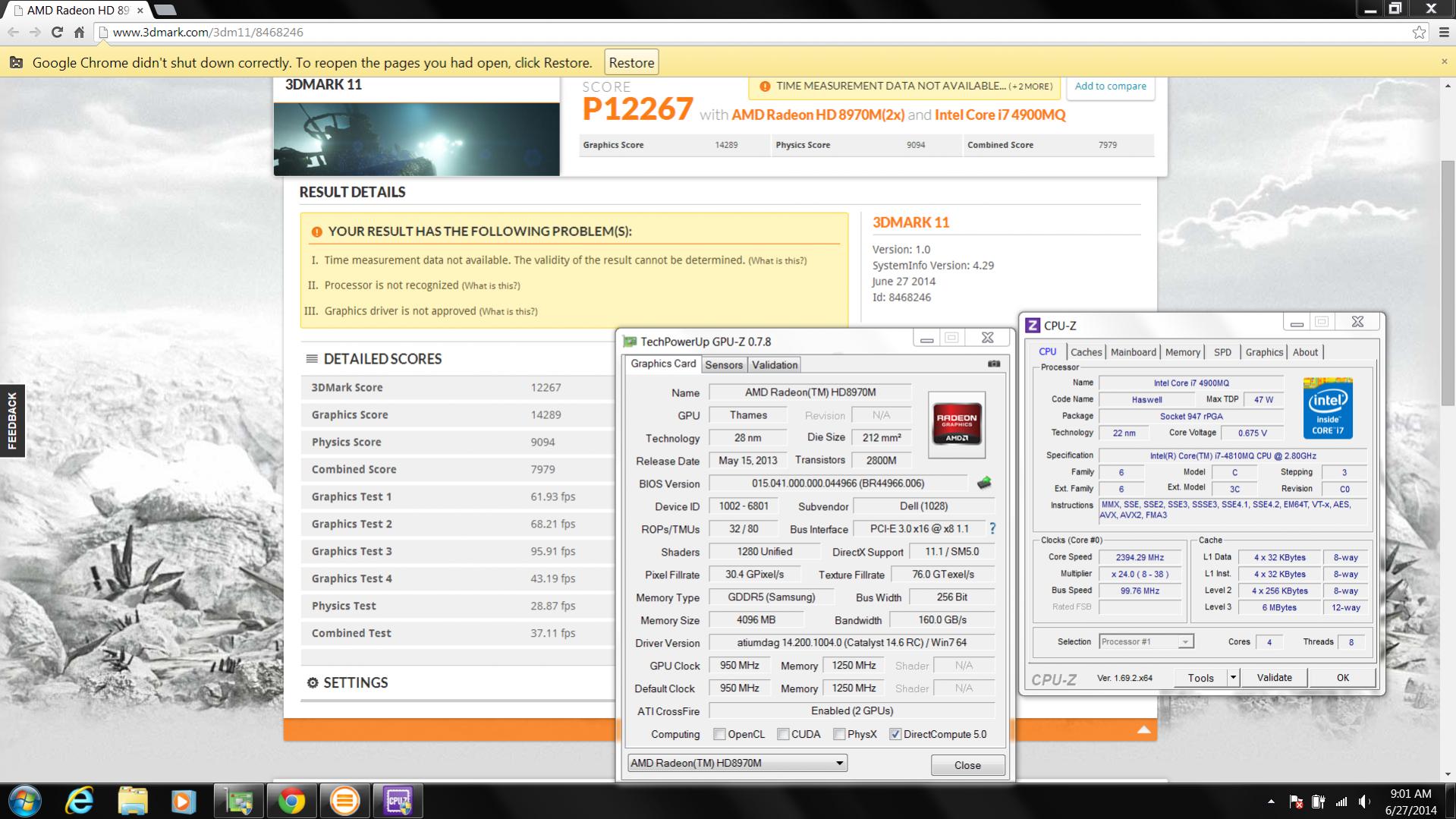The height and width of the screenshot is (819, 1456).
Task: Click the CPU-Z OK button
Action: point(1342,677)
